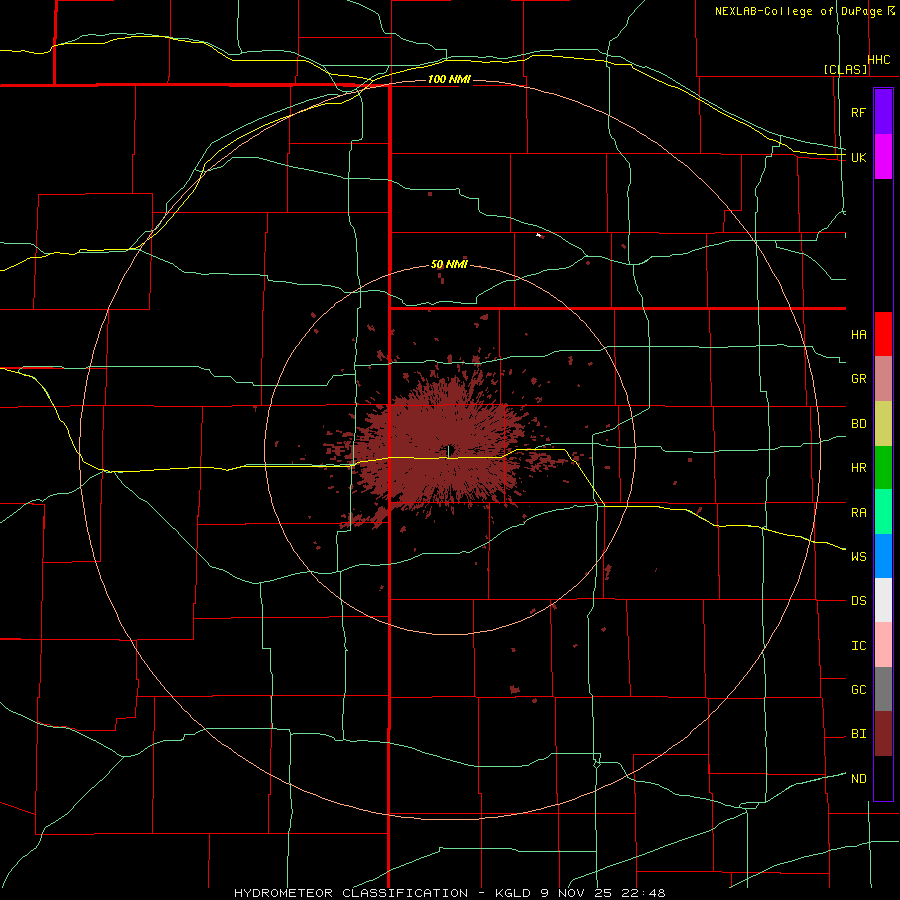The height and width of the screenshot is (900, 900).
Task: Click the ND legend label
Action: click(x=858, y=779)
